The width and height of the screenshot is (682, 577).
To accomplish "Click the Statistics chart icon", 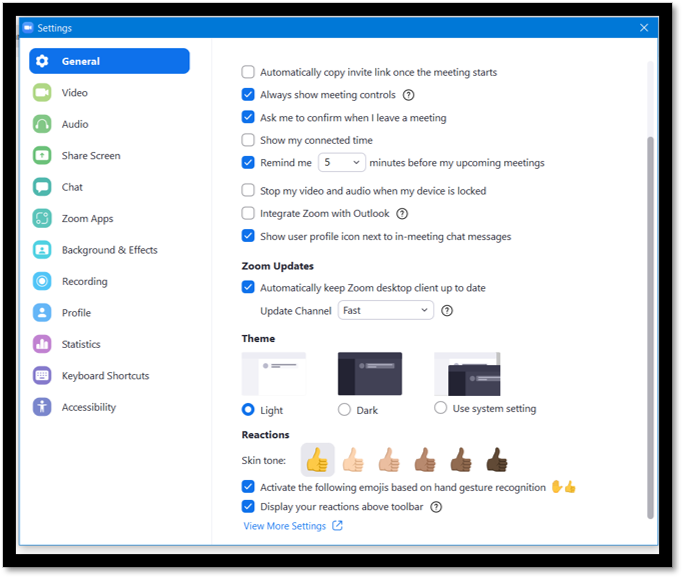I will pyautogui.click(x=42, y=344).
